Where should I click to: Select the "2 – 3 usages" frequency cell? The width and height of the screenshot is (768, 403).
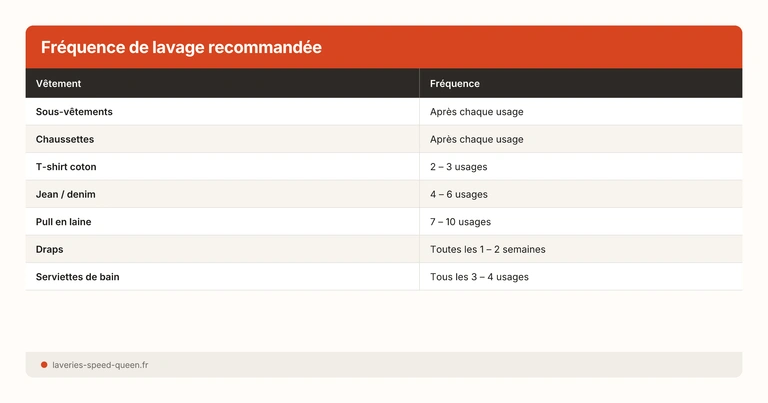click(x=459, y=167)
